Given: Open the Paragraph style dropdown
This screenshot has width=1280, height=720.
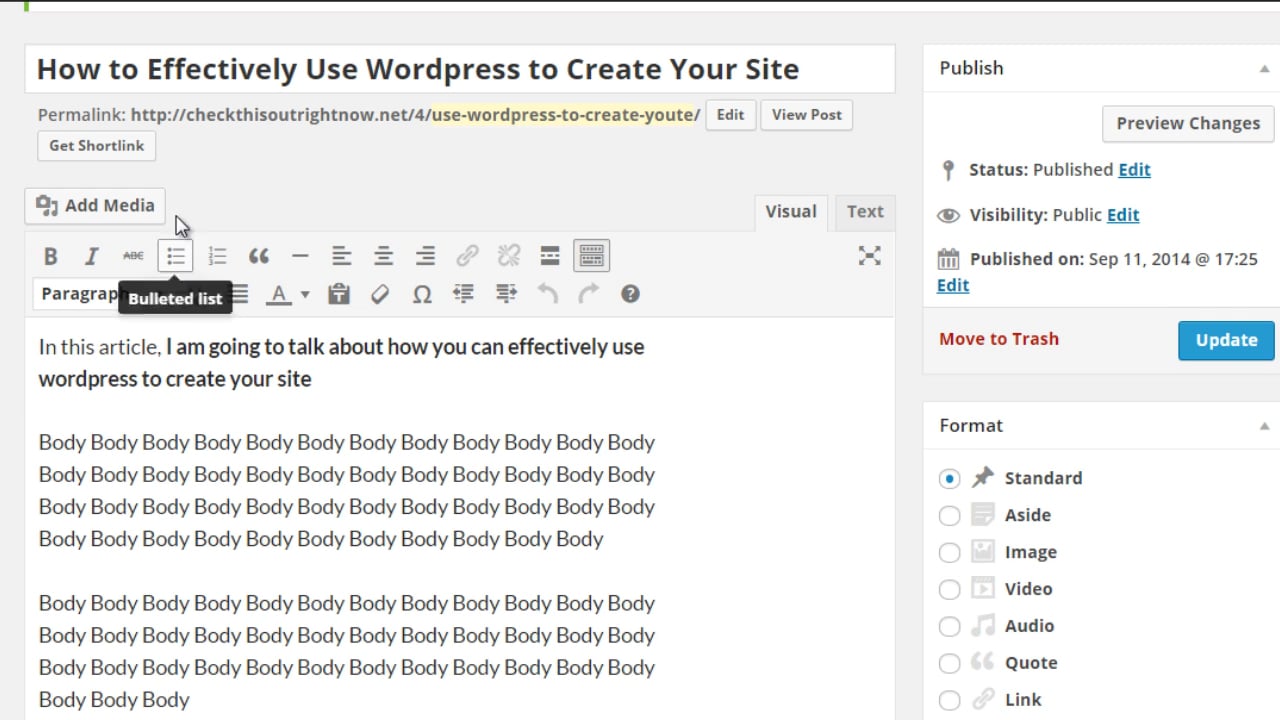Looking at the screenshot, I should (x=78, y=293).
